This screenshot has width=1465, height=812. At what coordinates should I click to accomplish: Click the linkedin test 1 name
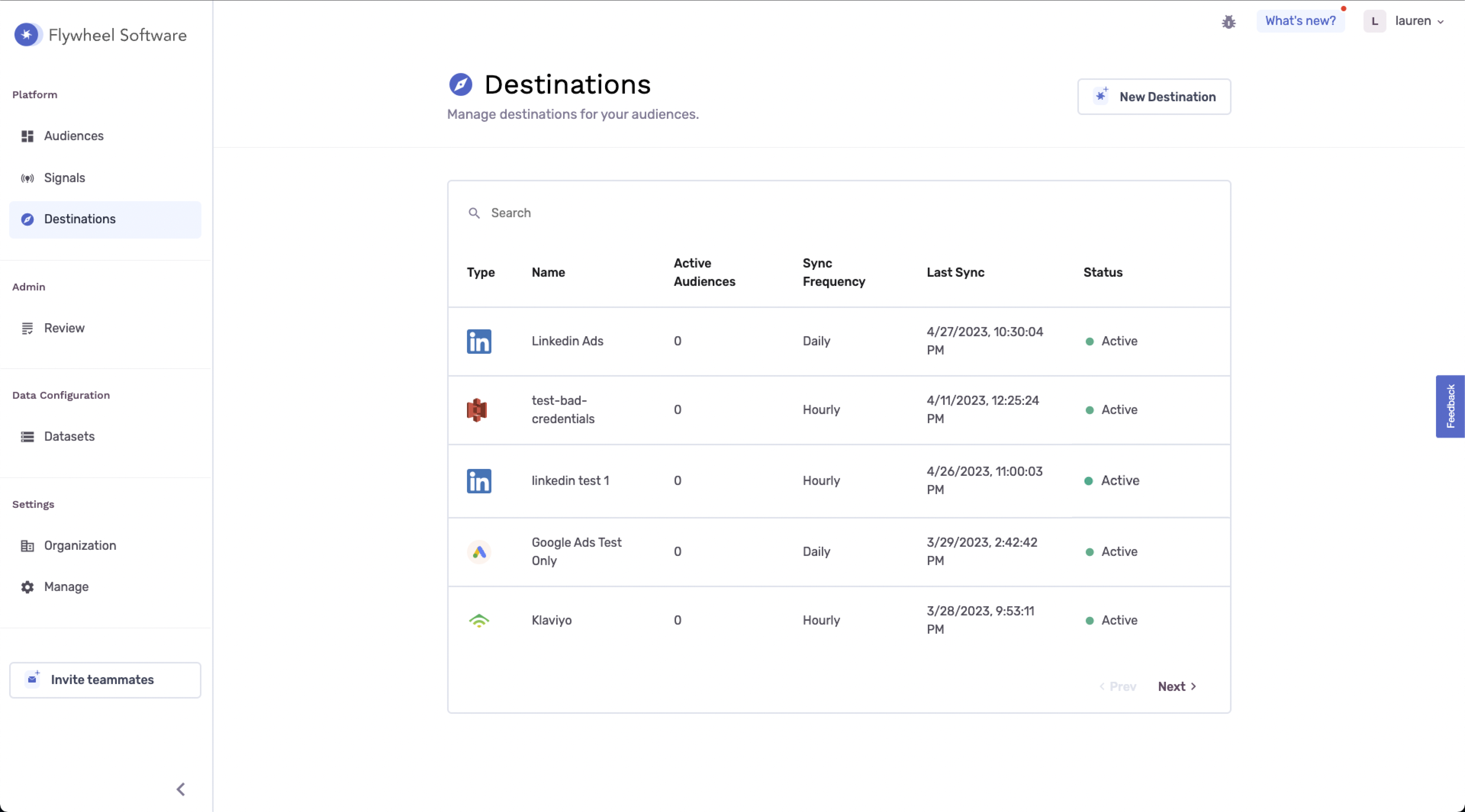coord(570,481)
